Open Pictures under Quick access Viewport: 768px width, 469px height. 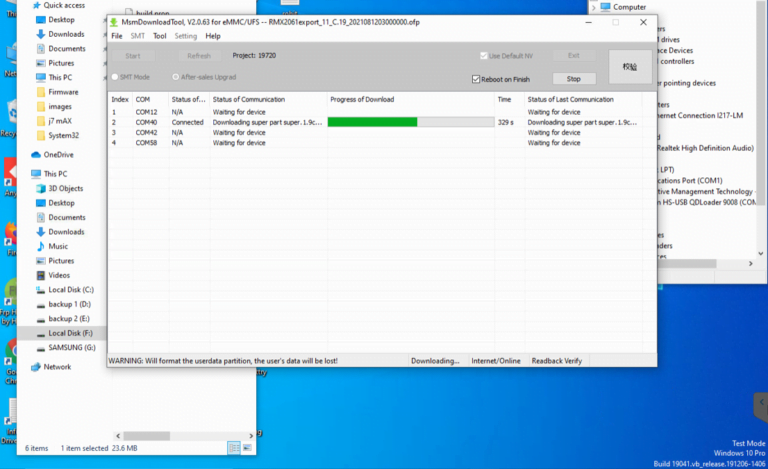click(x=61, y=63)
